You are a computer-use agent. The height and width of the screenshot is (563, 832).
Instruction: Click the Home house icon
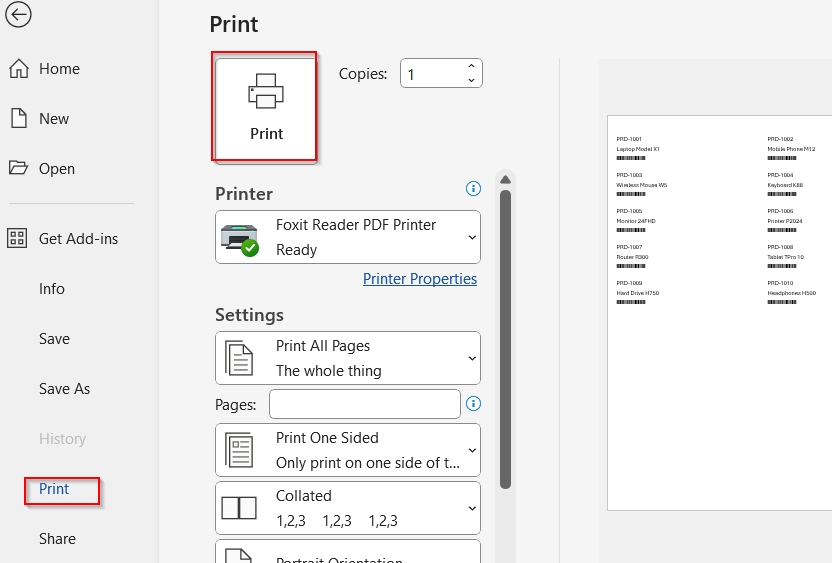[x=19, y=68]
